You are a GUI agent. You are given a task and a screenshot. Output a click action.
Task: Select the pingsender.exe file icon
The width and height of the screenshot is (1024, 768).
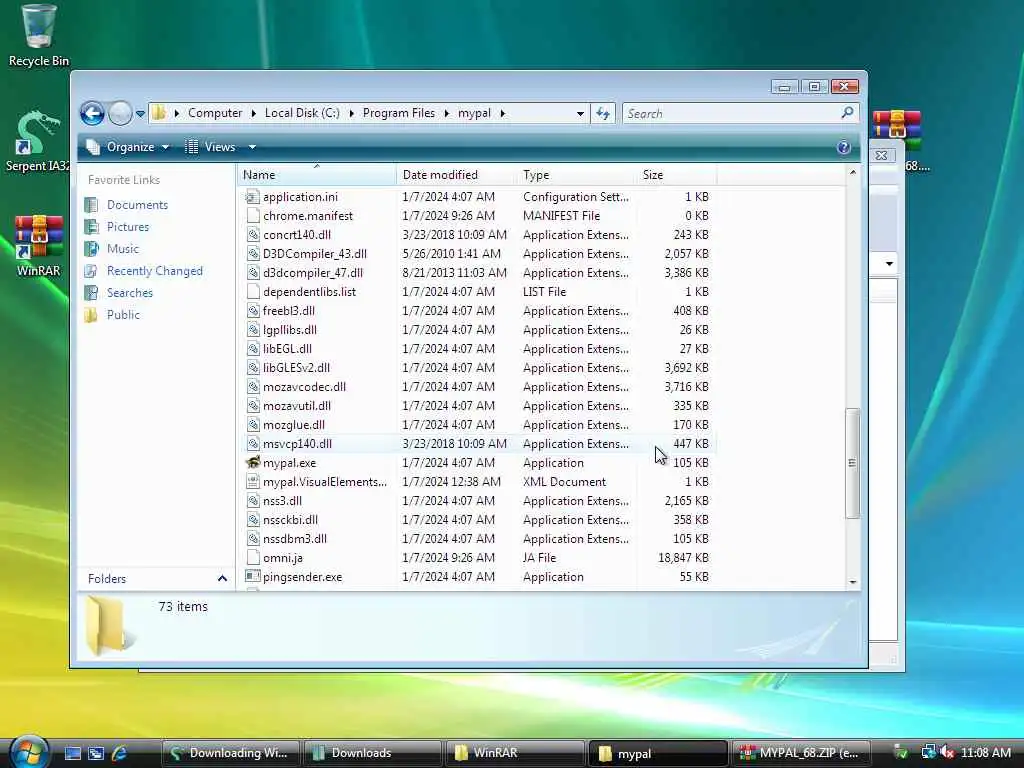[x=253, y=577]
